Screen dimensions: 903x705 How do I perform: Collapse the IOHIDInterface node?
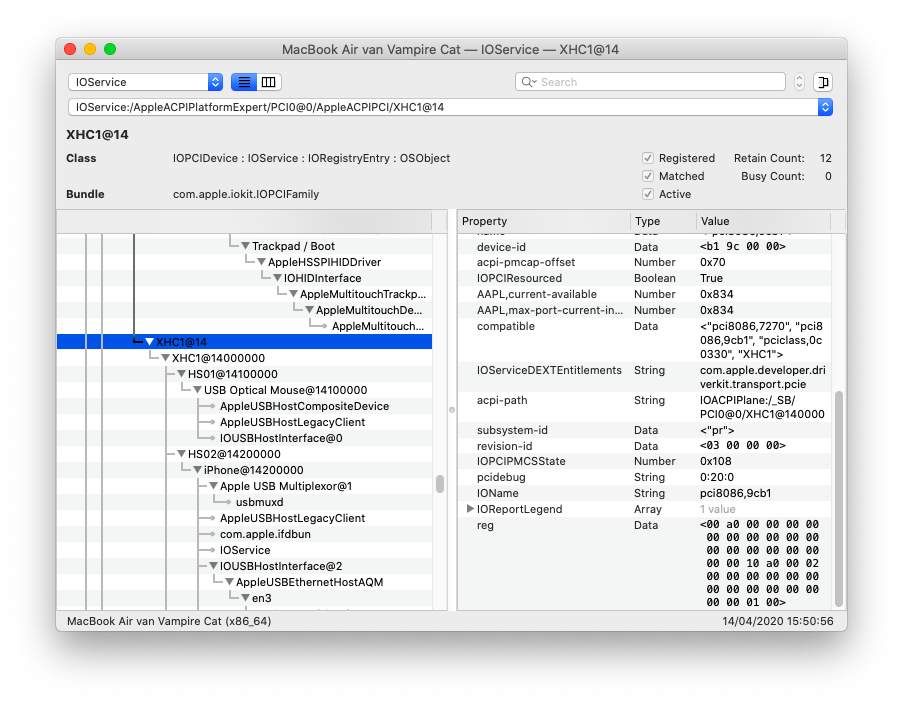click(278, 278)
